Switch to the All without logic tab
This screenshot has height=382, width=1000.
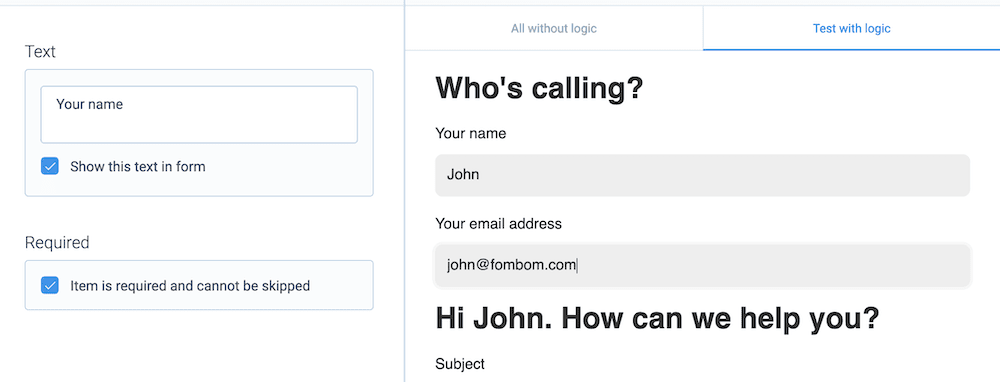pyautogui.click(x=554, y=28)
